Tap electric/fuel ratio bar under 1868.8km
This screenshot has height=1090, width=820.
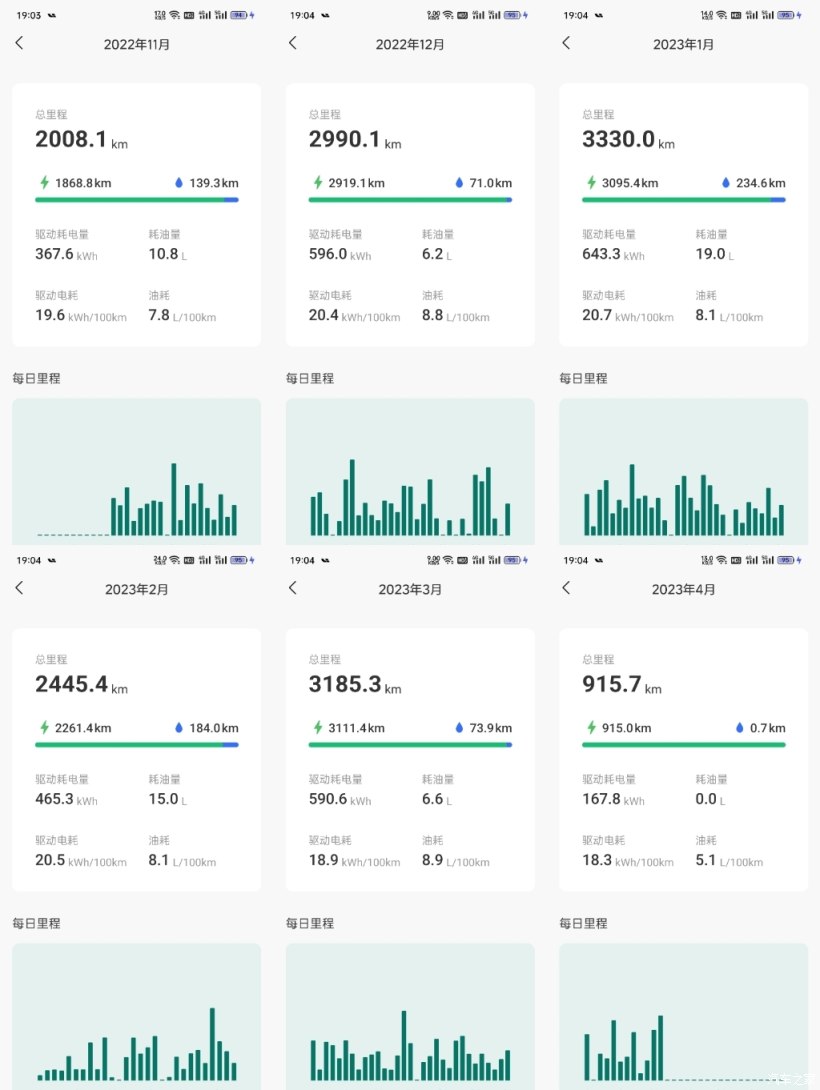pos(137,200)
